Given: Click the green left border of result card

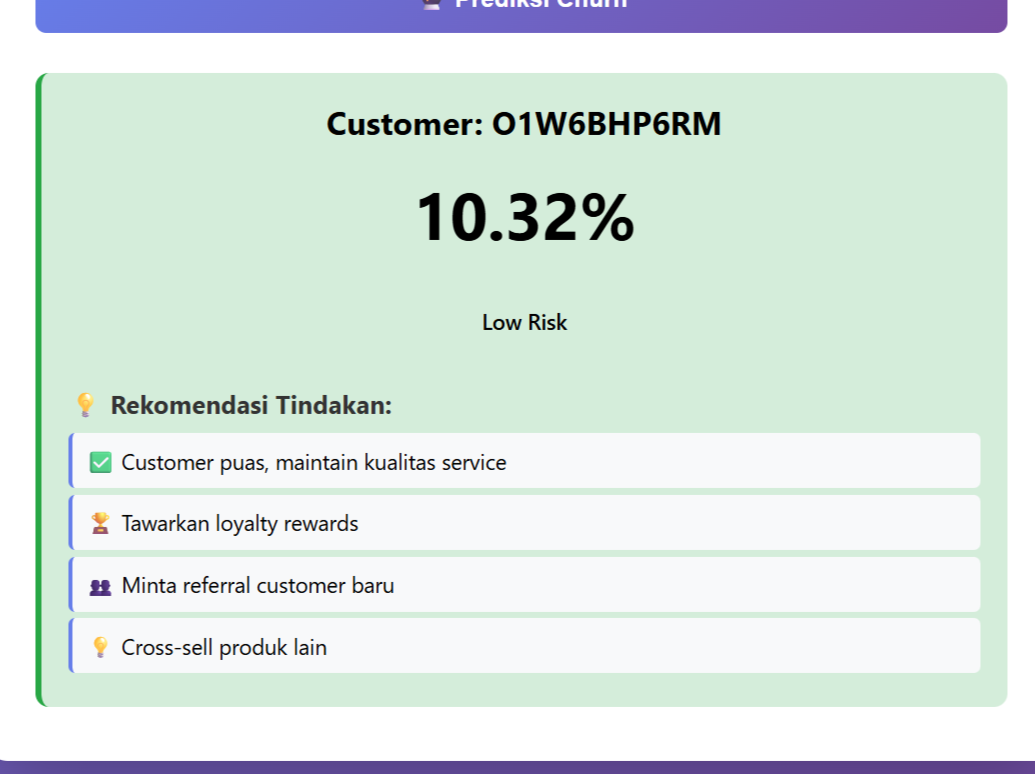Looking at the screenshot, I should coord(39,390).
